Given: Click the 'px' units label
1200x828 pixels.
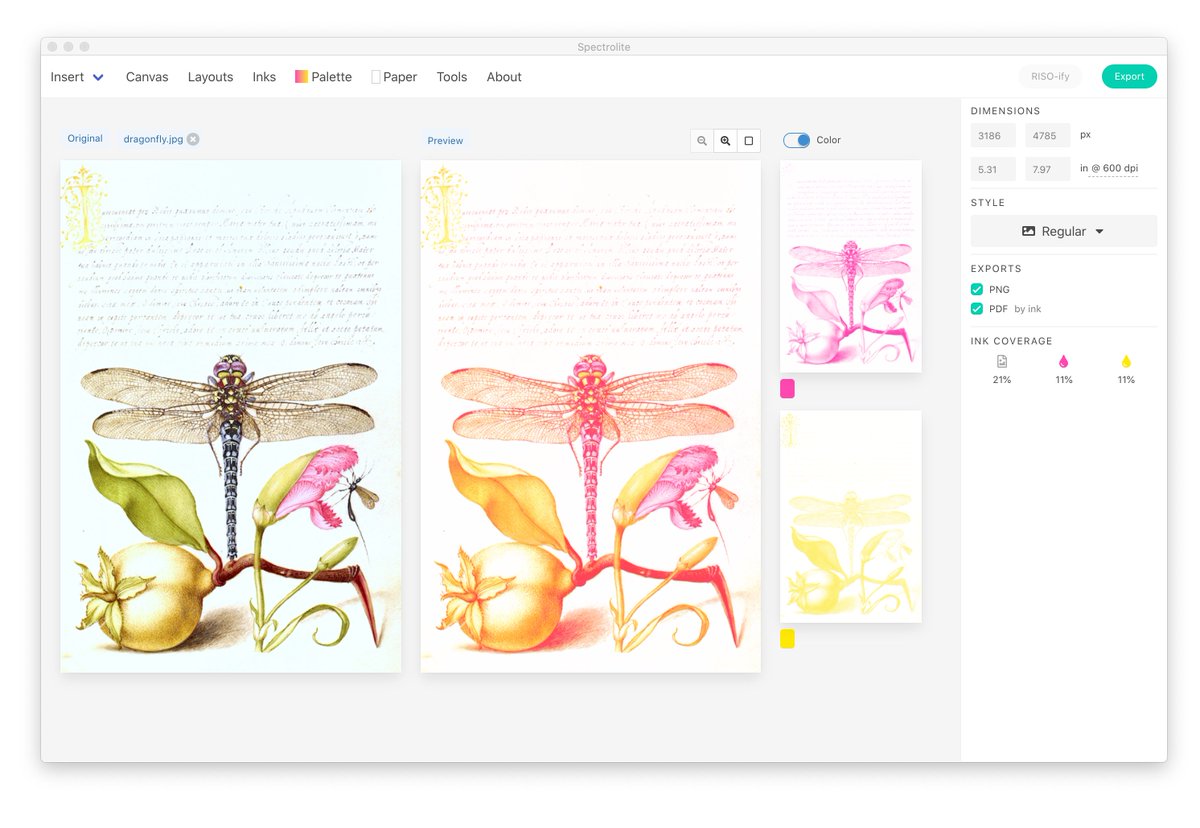Looking at the screenshot, I should click(1085, 134).
